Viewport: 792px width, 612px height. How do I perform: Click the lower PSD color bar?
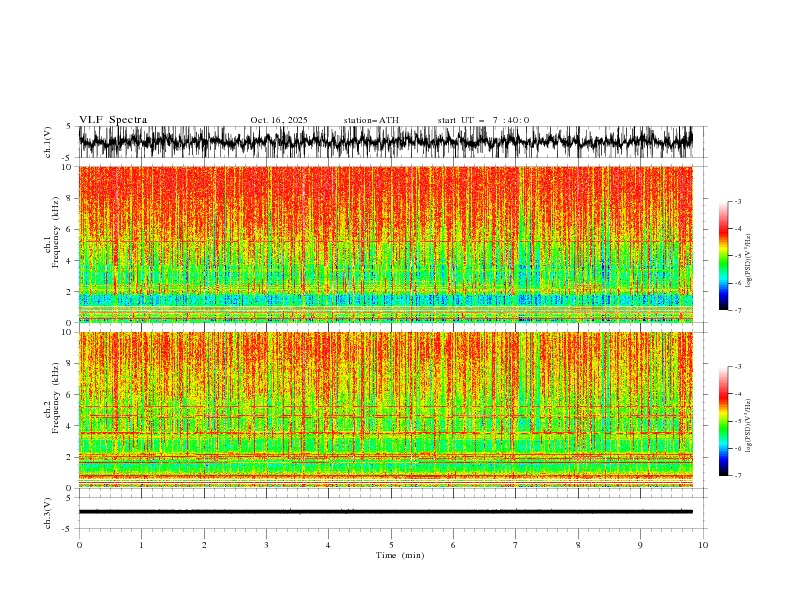tap(723, 421)
